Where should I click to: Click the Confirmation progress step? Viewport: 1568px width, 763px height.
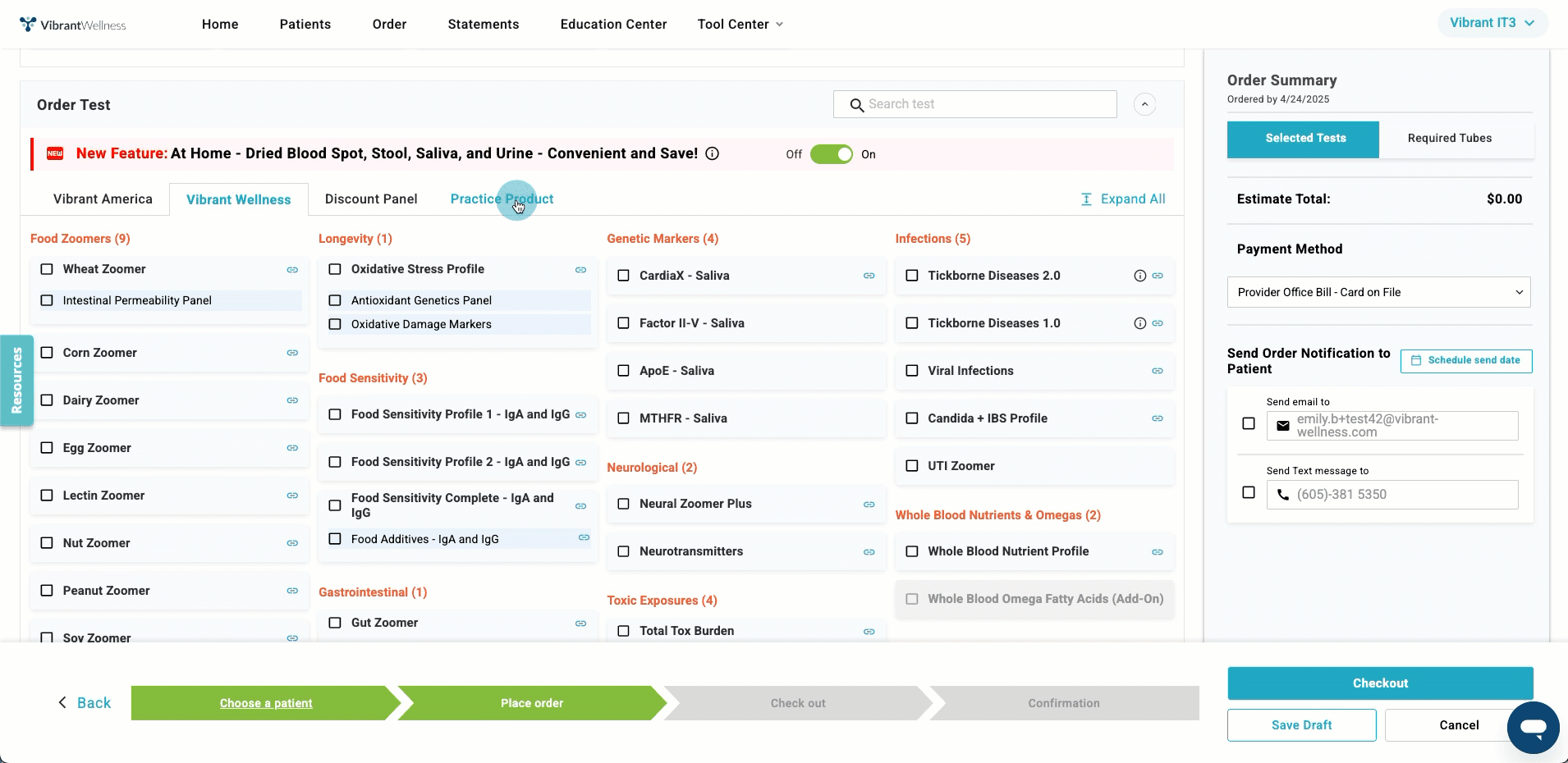tap(1064, 703)
